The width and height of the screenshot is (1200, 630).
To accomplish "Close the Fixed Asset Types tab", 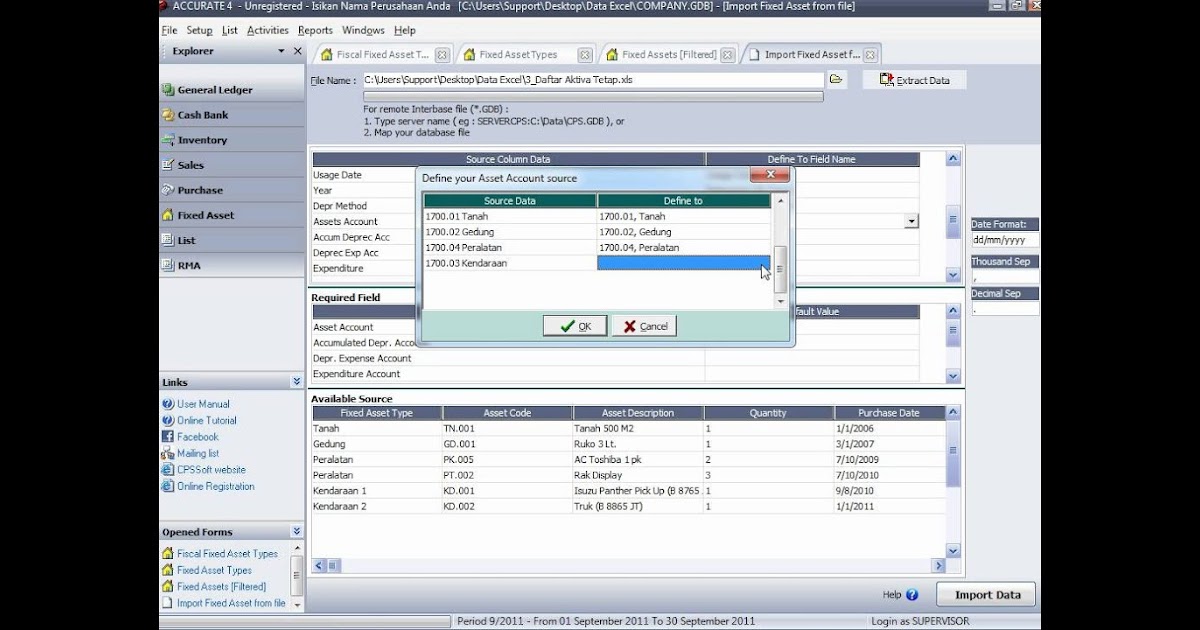I will 585,55.
